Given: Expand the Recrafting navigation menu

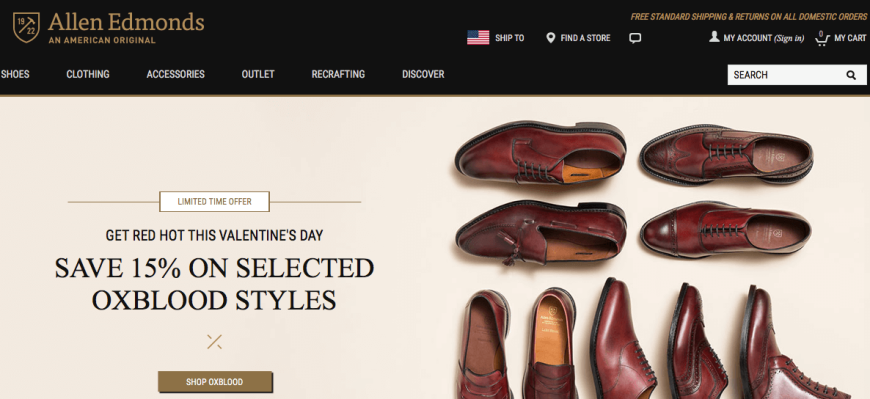Looking at the screenshot, I should tap(338, 74).
